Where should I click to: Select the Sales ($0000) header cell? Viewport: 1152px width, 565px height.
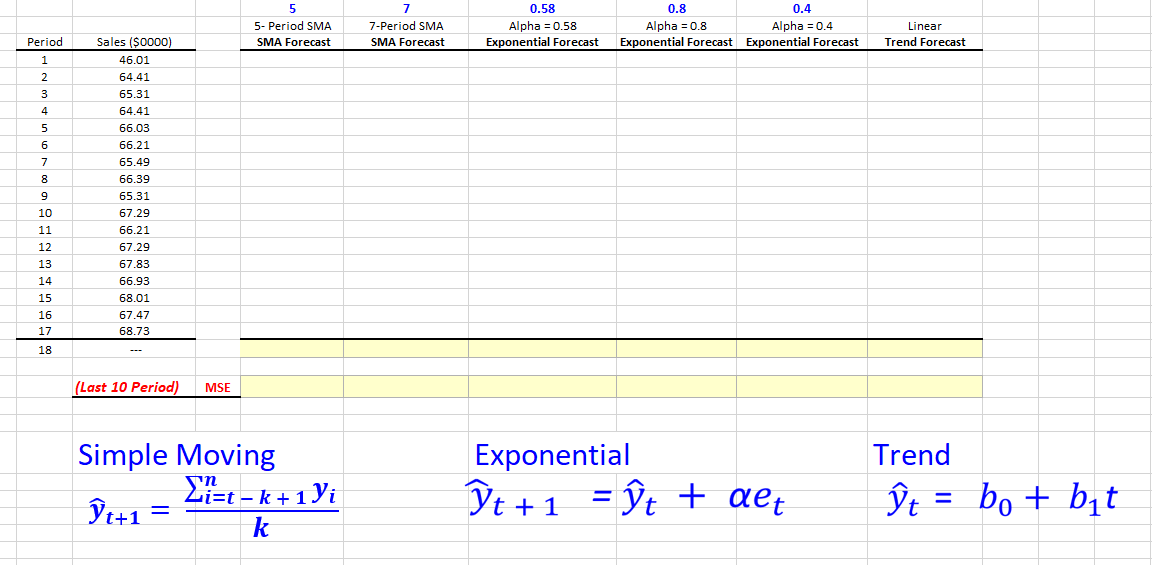coord(134,43)
